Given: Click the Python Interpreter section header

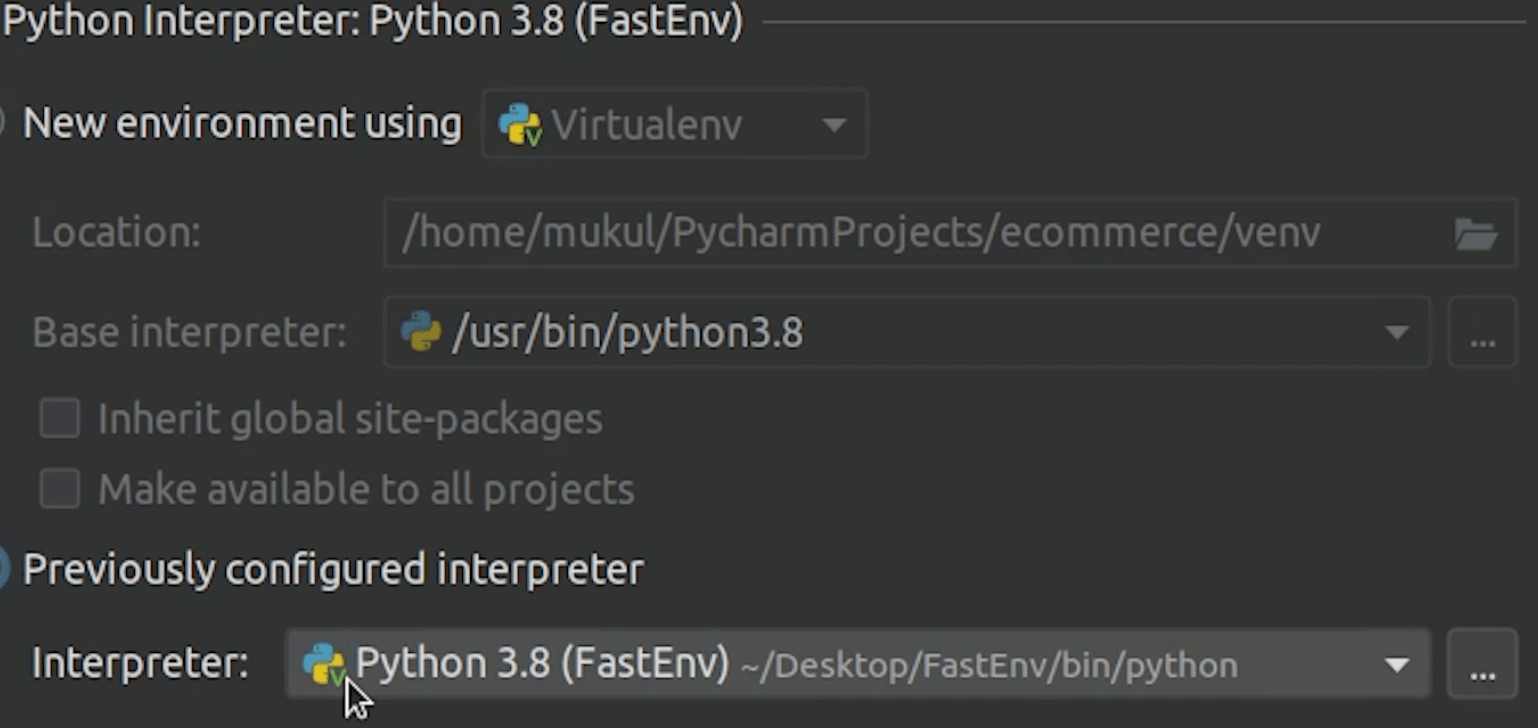Looking at the screenshot, I should (x=372, y=21).
